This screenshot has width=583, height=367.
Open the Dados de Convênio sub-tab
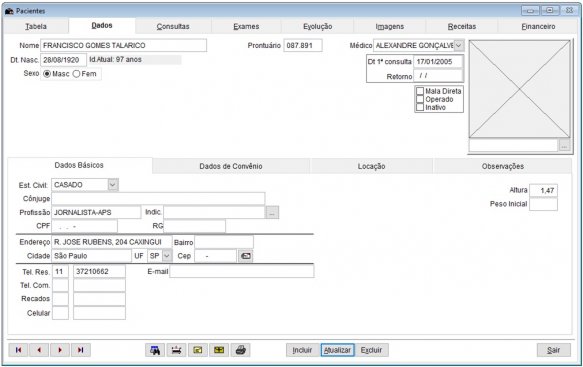tap(231, 166)
